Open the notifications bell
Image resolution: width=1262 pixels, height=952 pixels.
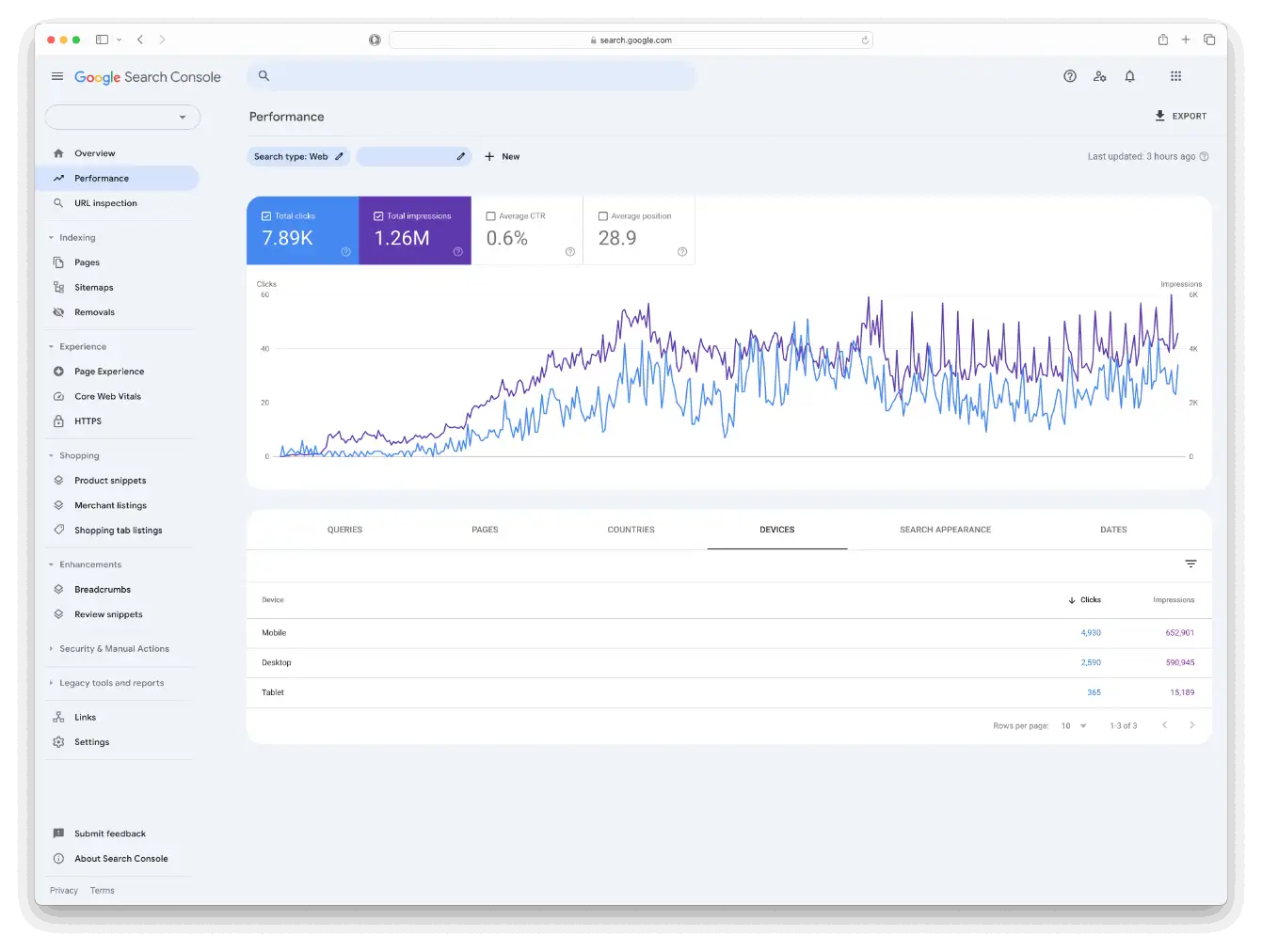1130,76
